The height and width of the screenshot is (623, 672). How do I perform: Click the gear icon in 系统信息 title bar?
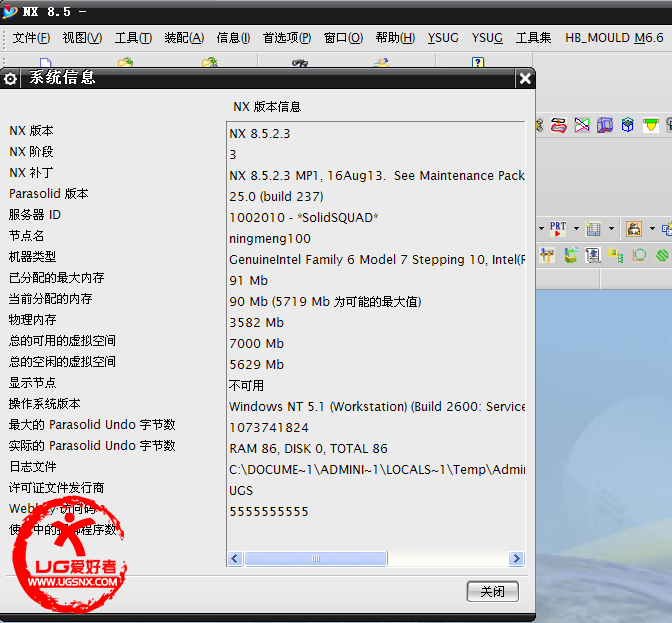click(x=10, y=79)
